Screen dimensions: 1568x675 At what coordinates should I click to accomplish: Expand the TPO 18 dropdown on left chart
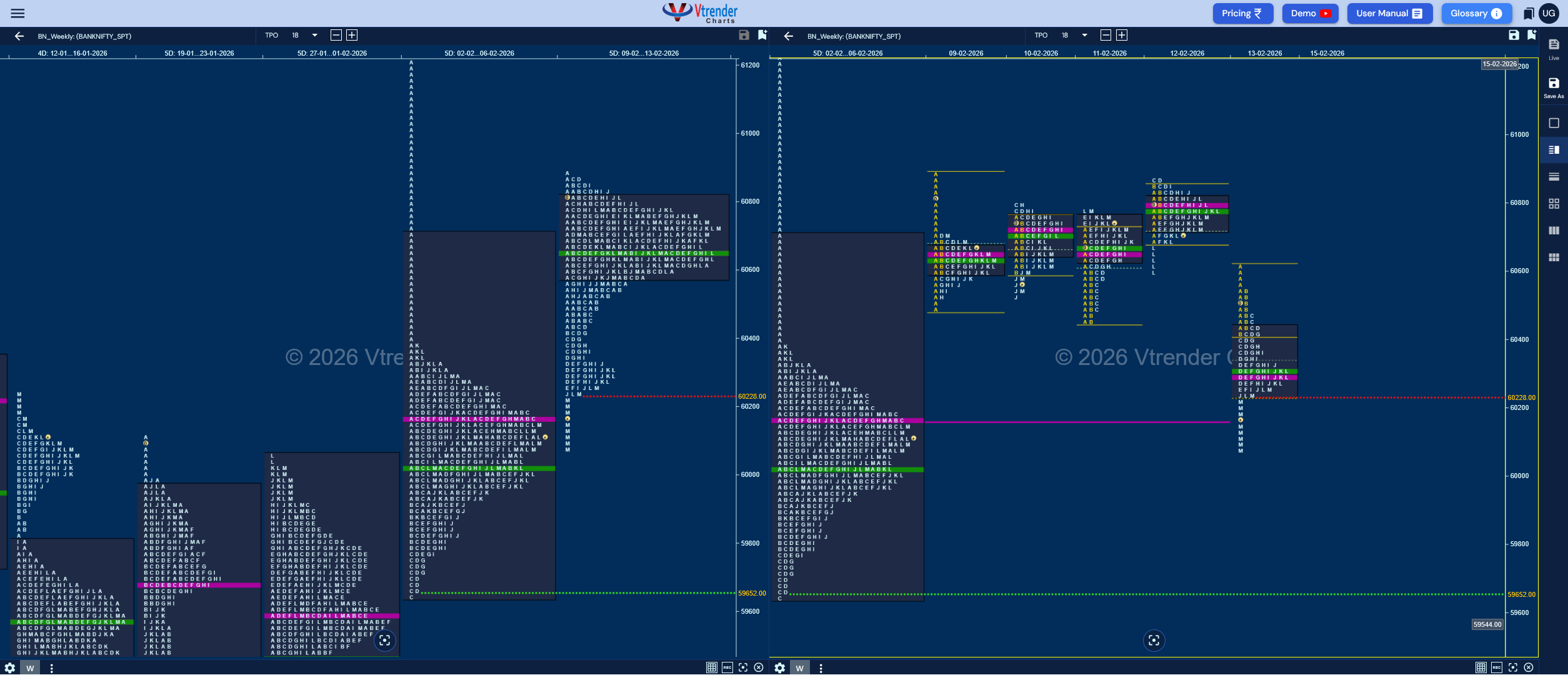(314, 36)
